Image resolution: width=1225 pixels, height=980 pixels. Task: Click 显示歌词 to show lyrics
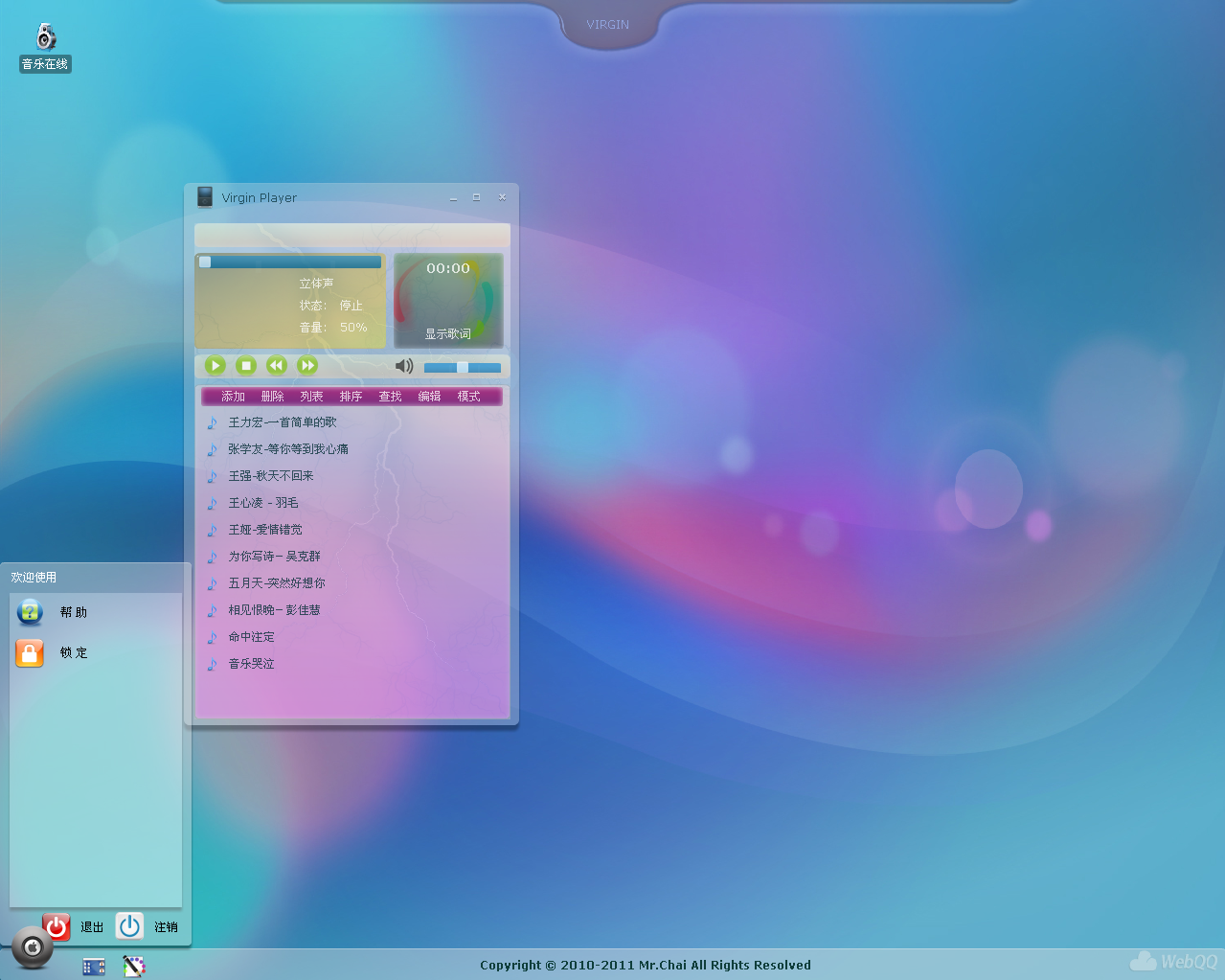[x=448, y=334]
